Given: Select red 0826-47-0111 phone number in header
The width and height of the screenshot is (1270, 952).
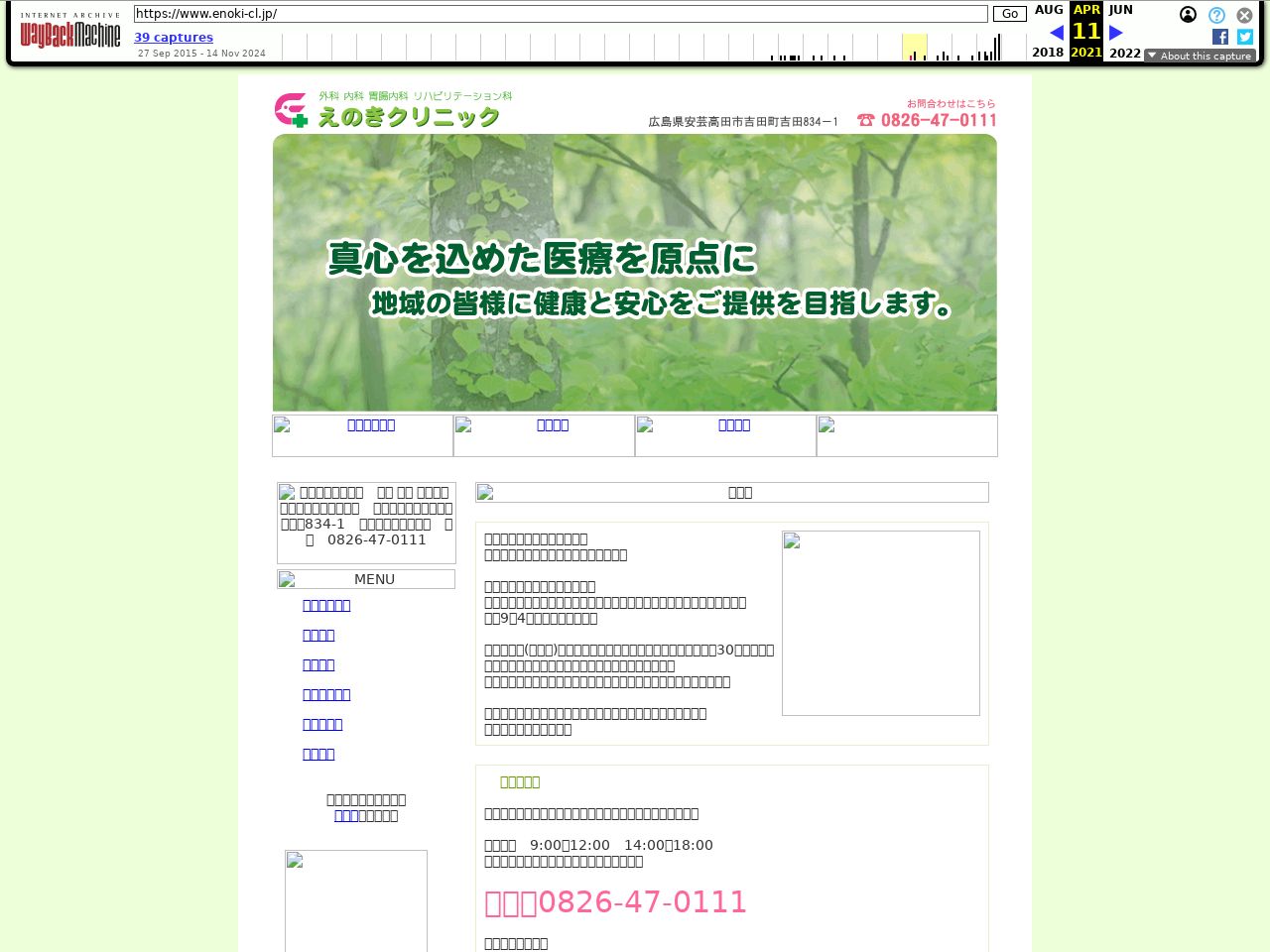Looking at the screenshot, I should (x=939, y=120).
